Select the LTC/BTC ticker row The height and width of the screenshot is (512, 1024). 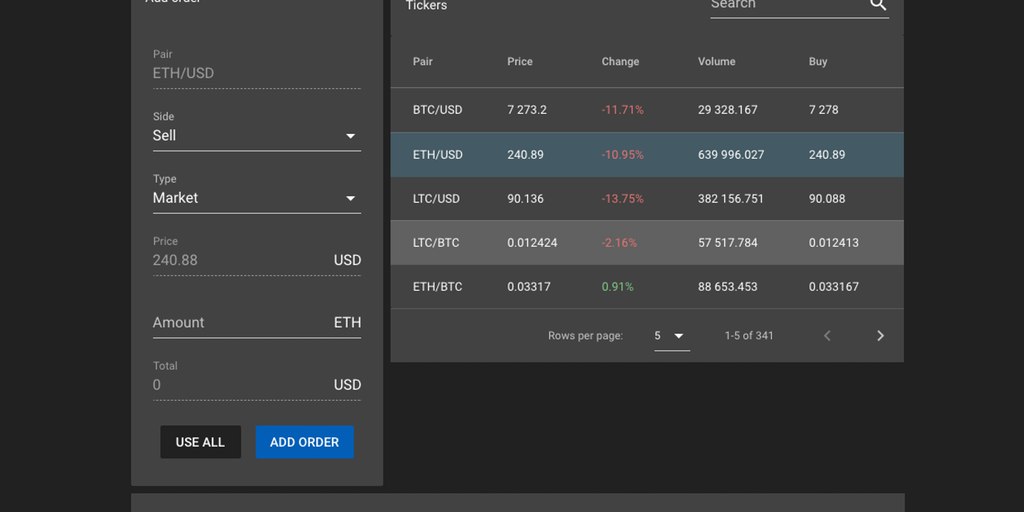click(647, 243)
